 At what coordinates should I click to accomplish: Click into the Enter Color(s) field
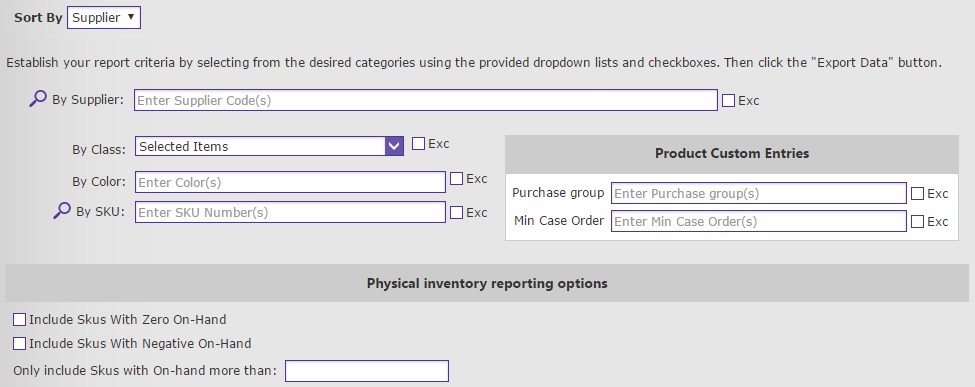pos(290,182)
